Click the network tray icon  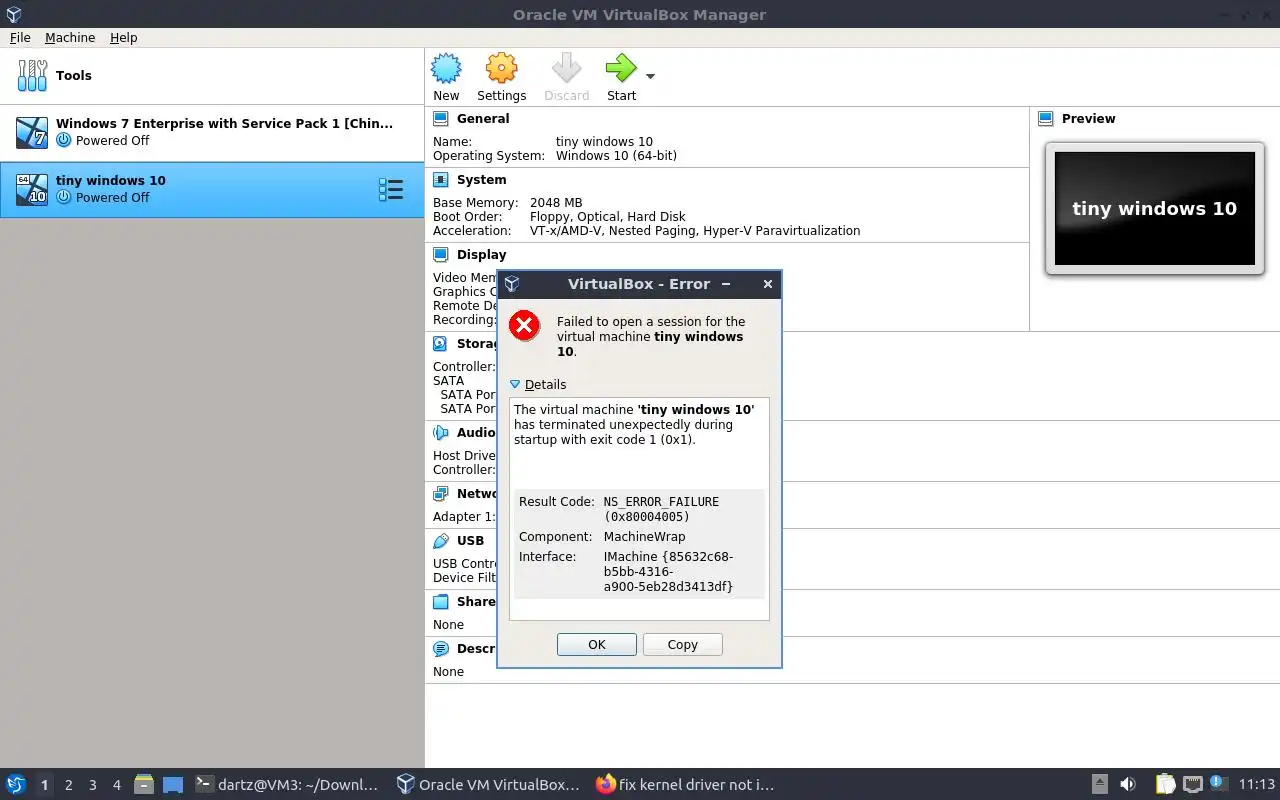(x=1192, y=784)
